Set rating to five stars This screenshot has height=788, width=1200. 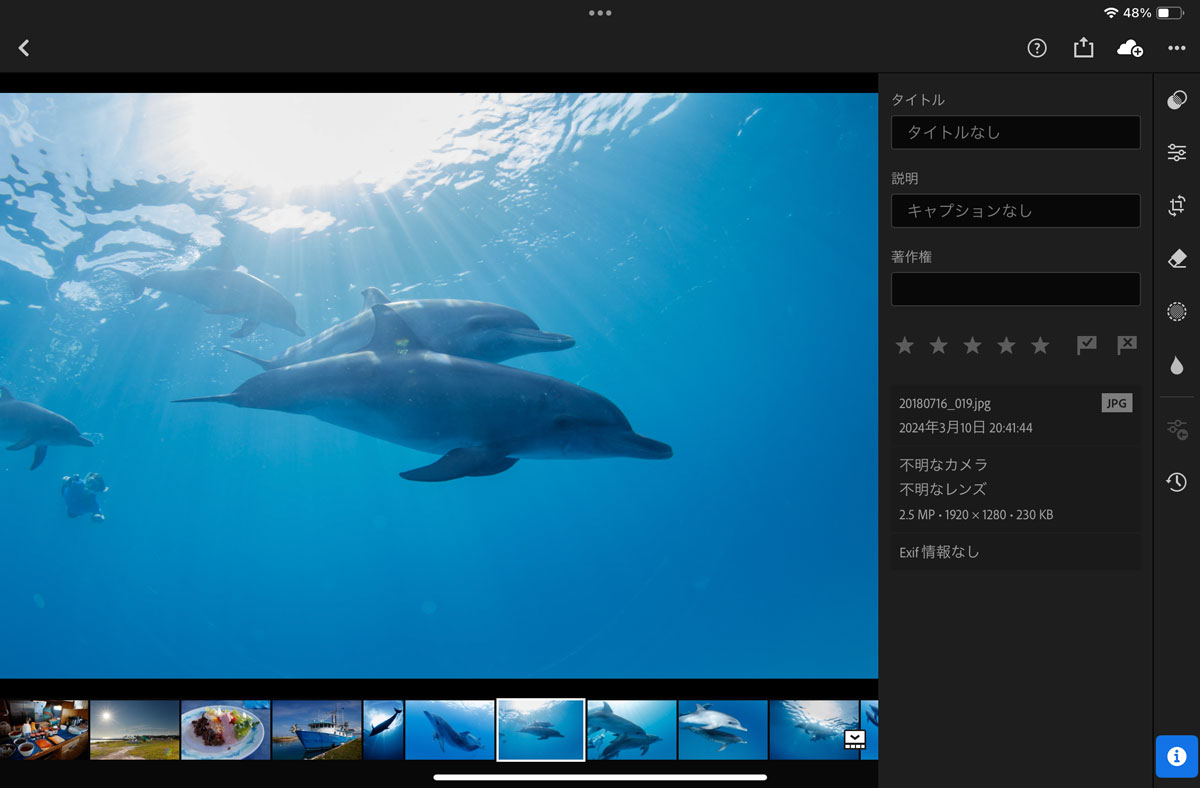[x=1040, y=345]
